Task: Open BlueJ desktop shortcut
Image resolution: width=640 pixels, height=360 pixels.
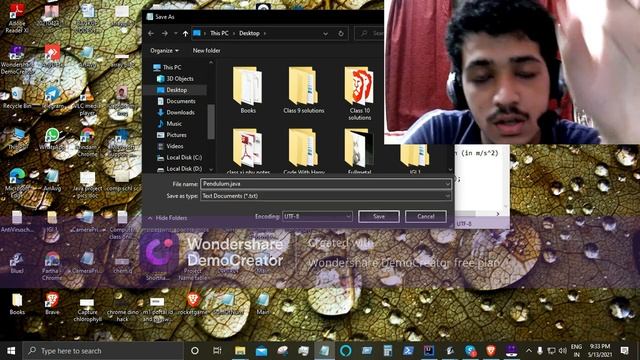Action: coord(17,262)
